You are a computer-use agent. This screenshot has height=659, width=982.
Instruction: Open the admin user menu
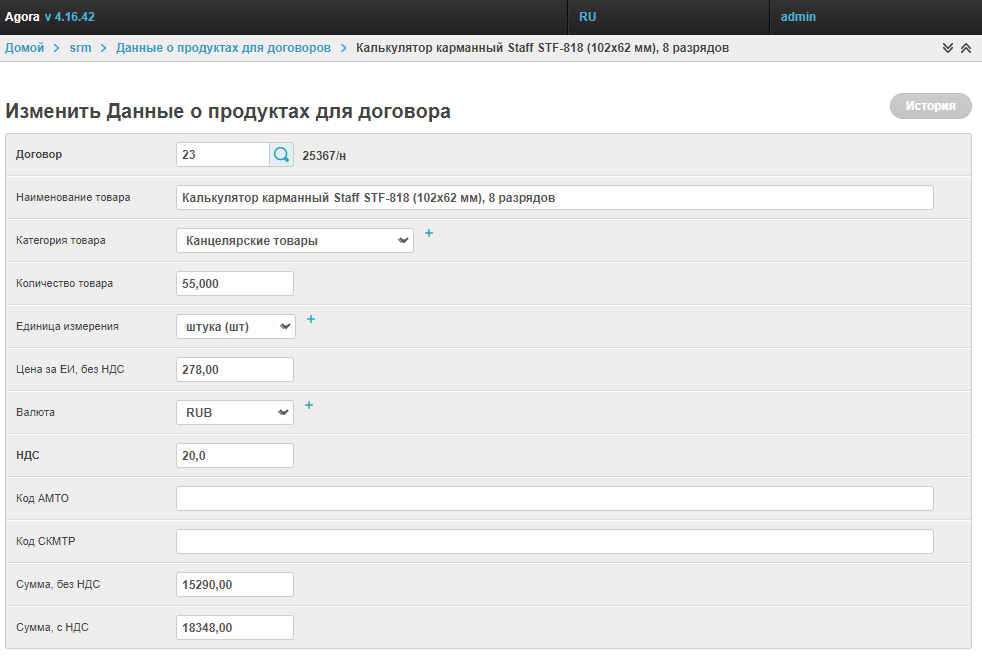tap(798, 17)
